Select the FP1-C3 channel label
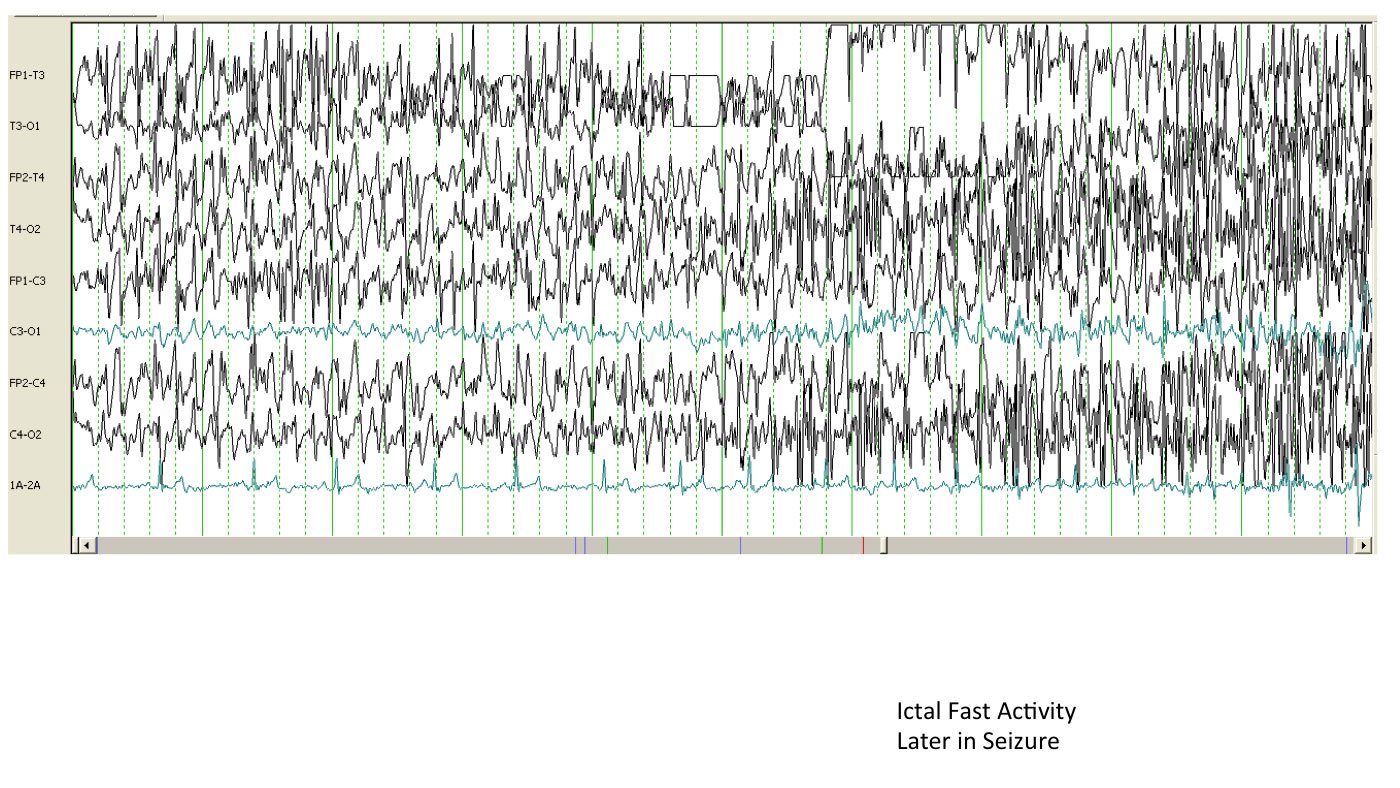This screenshot has height=788, width=1400. coord(27,280)
